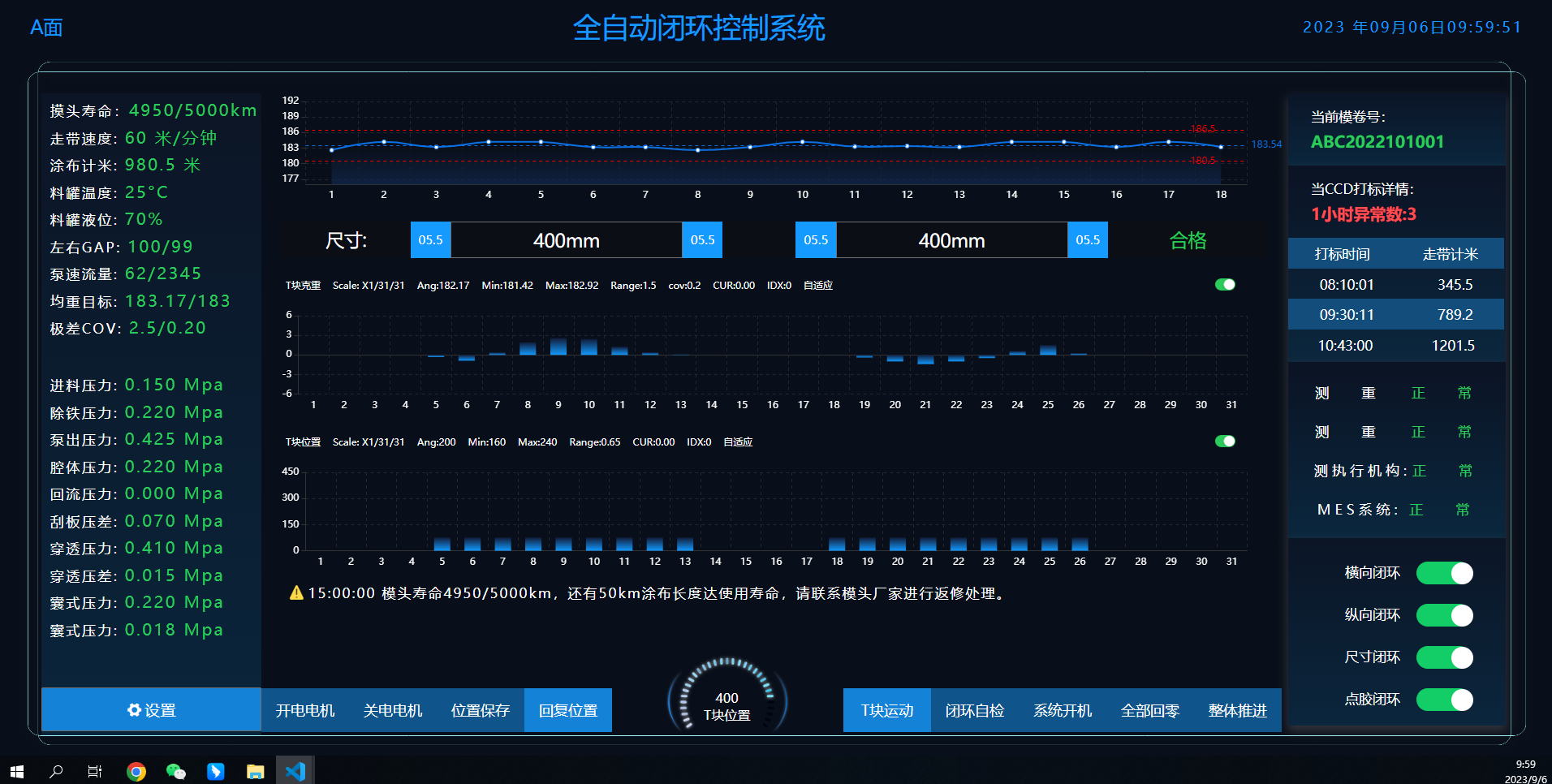Launch Visual Studio Code from the taskbar
Screen dimensions: 1552x784
pos(295,769)
